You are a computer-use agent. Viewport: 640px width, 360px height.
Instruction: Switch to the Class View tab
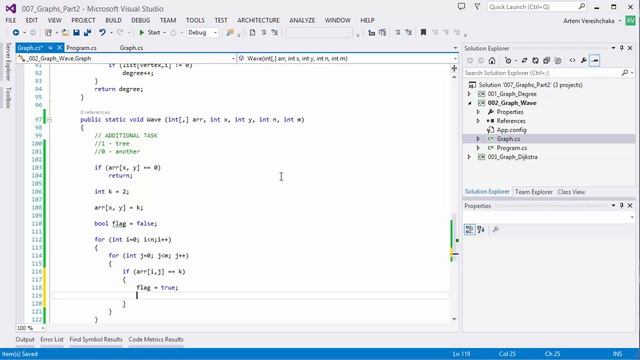pos(571,192)
